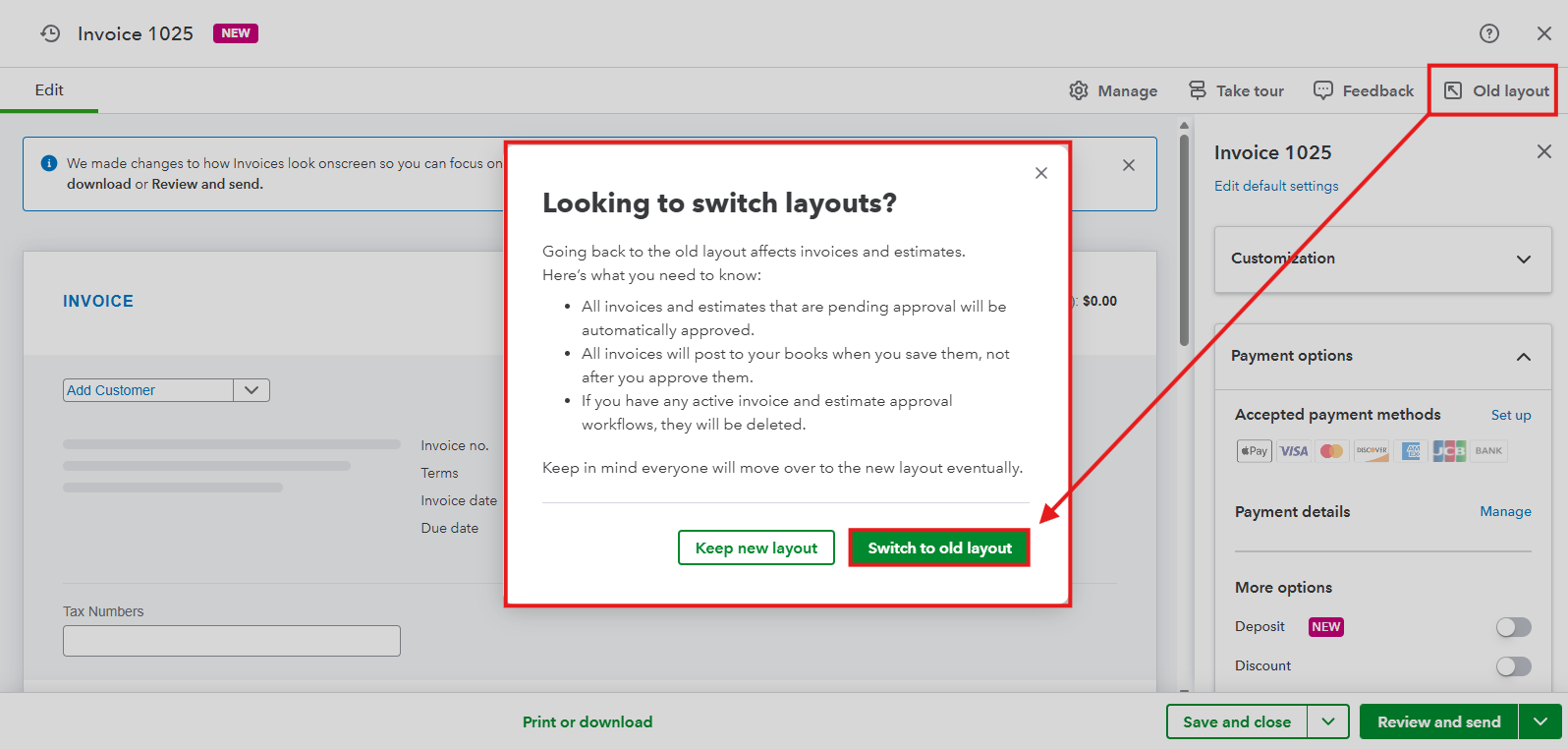Dismiss the invoice changes info banner
Viewport: 1568px width, 749px height.
[1129, 165]
